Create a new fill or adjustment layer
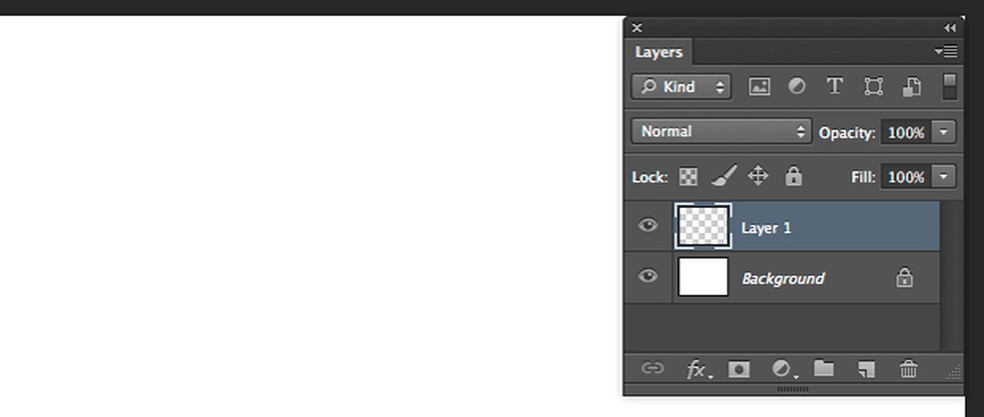 coord(782,369)
